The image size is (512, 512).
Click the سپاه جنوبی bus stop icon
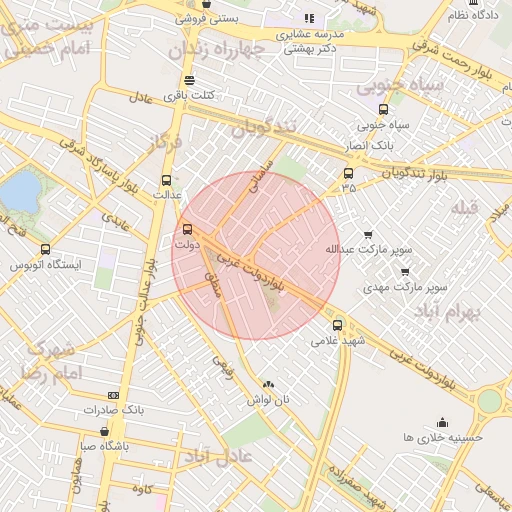pyautogui.click(x=383, y=109)
